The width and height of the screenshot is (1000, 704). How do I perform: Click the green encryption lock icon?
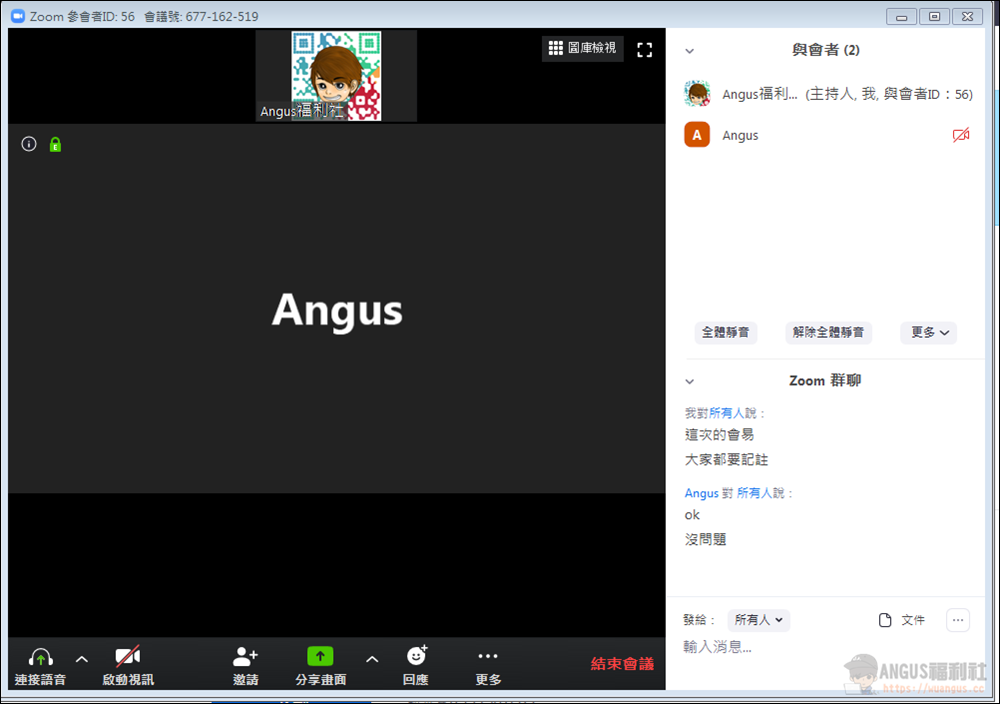click(x=55, y=144)
